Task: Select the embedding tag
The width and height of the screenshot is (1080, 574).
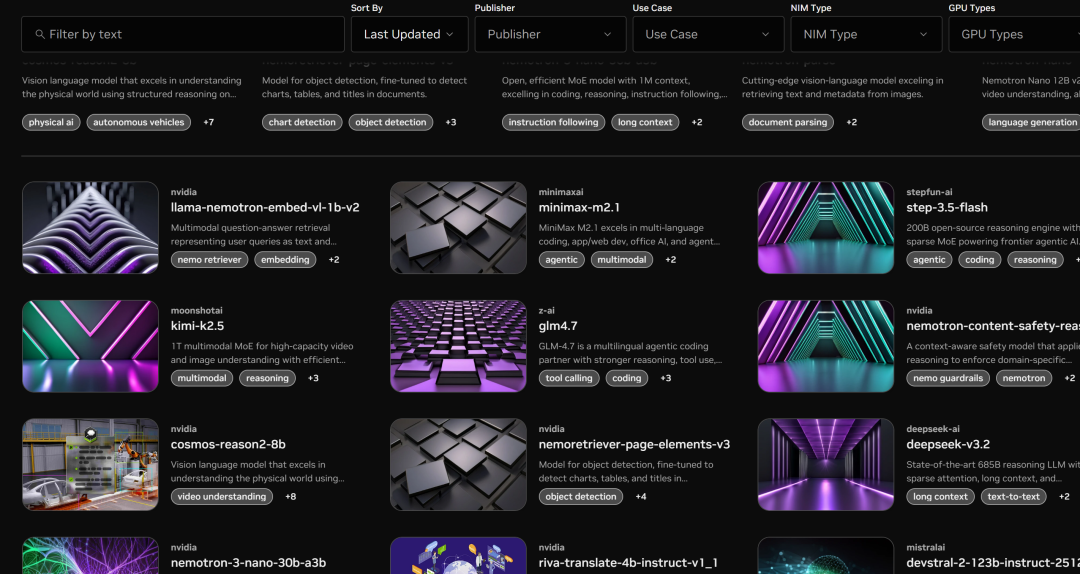Action: click(x=285, y=260)
